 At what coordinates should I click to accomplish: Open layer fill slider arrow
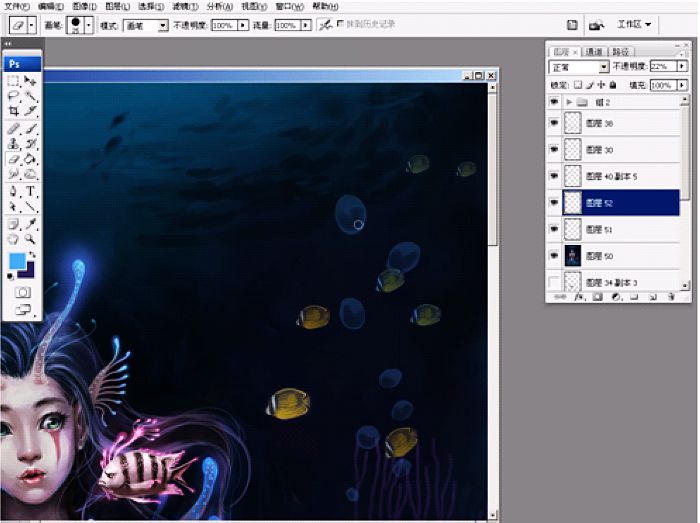682,85
